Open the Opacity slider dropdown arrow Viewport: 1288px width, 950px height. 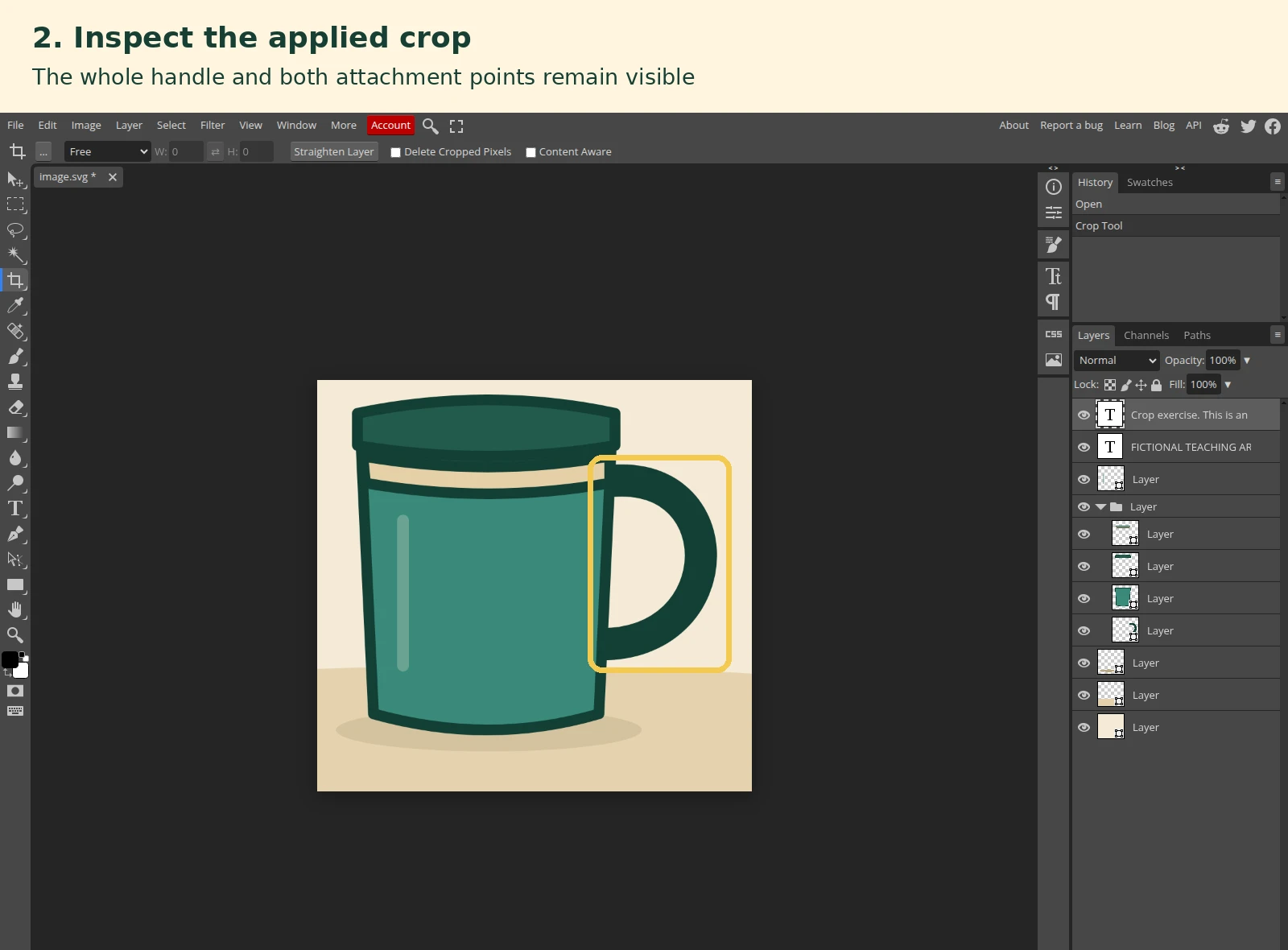[1247, 361]
